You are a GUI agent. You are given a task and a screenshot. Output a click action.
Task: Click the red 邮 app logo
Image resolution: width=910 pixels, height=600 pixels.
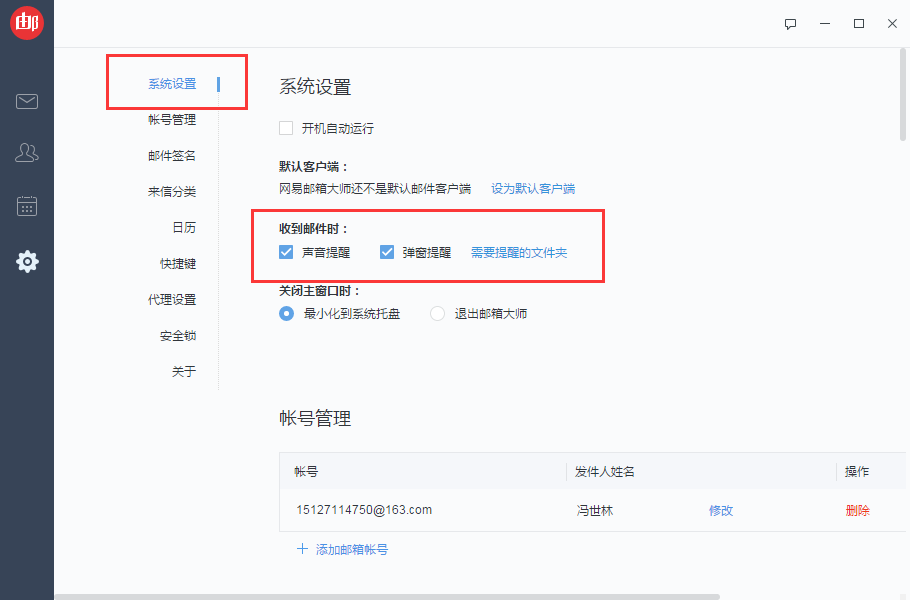[27, 22]
